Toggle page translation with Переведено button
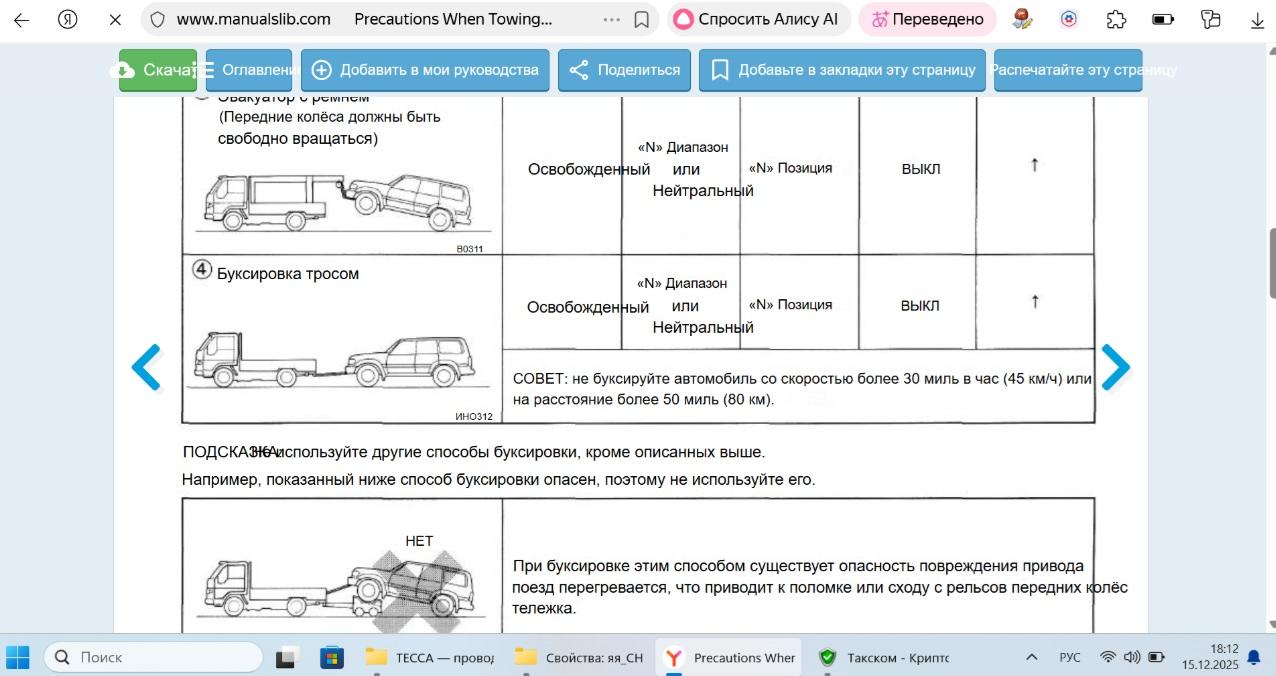 pyautogui.click(x=927, y=19)
